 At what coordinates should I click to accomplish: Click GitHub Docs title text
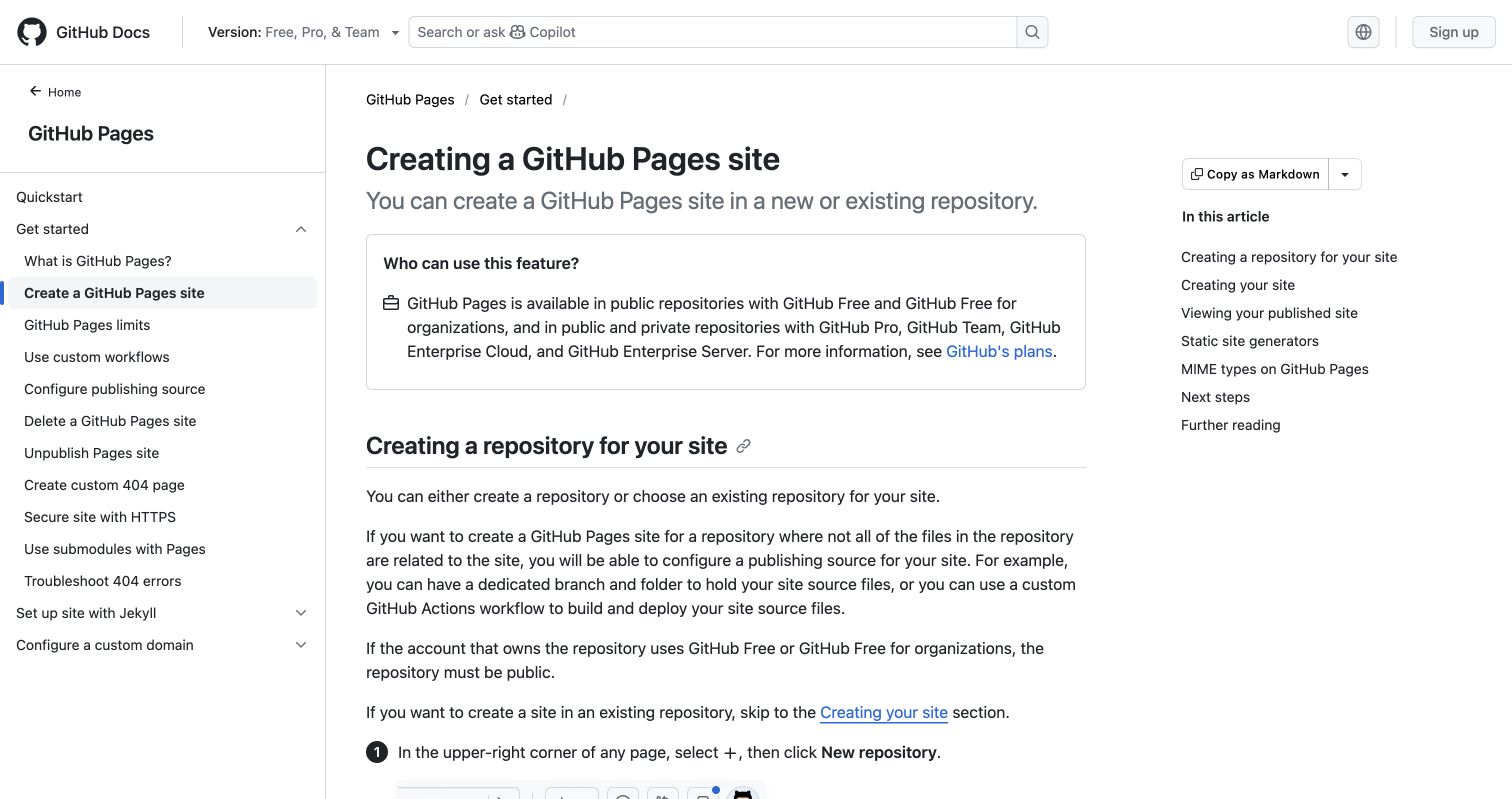(x=103, y=32)
